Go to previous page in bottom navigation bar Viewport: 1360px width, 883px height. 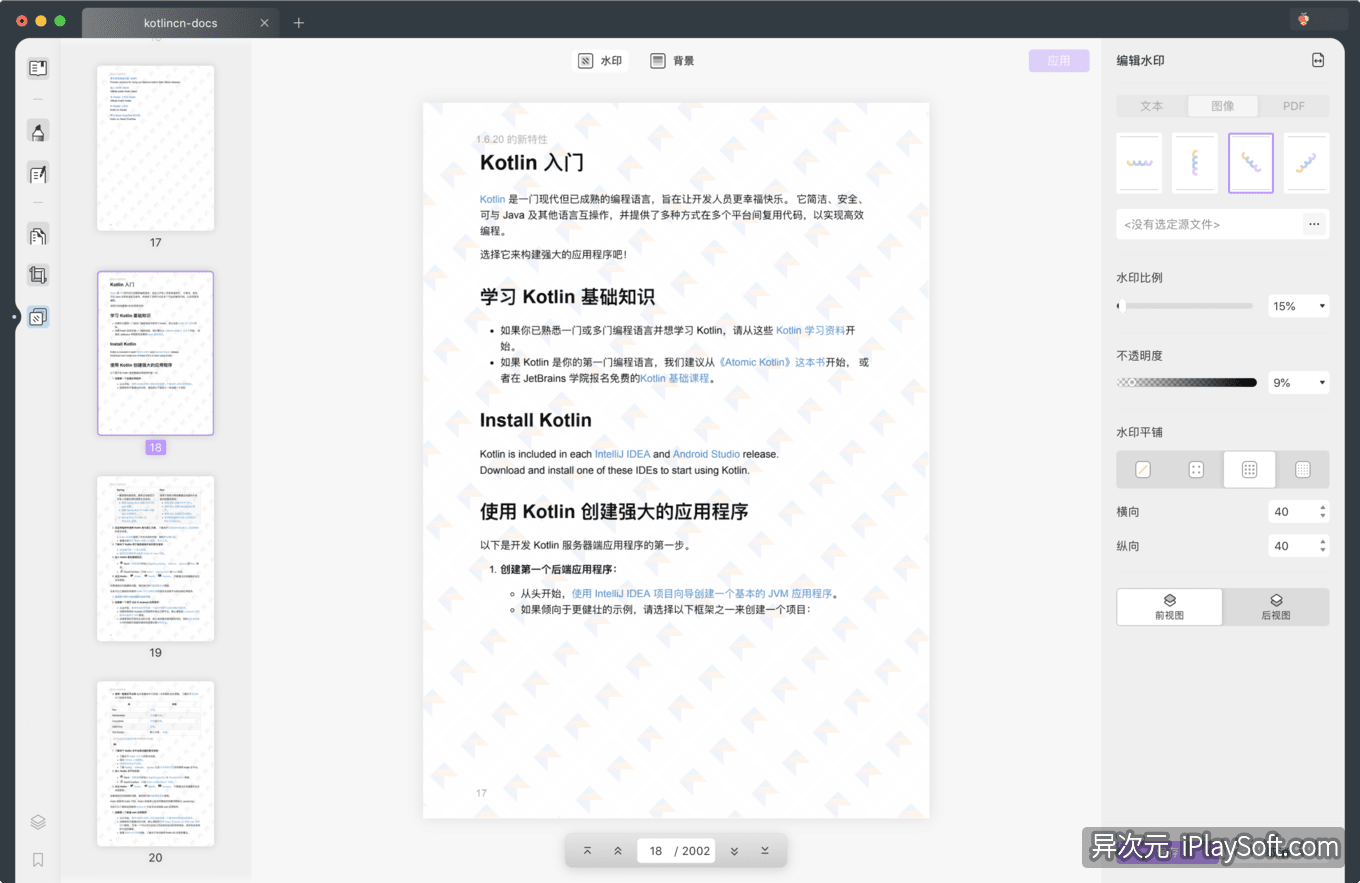coord(618,851)
